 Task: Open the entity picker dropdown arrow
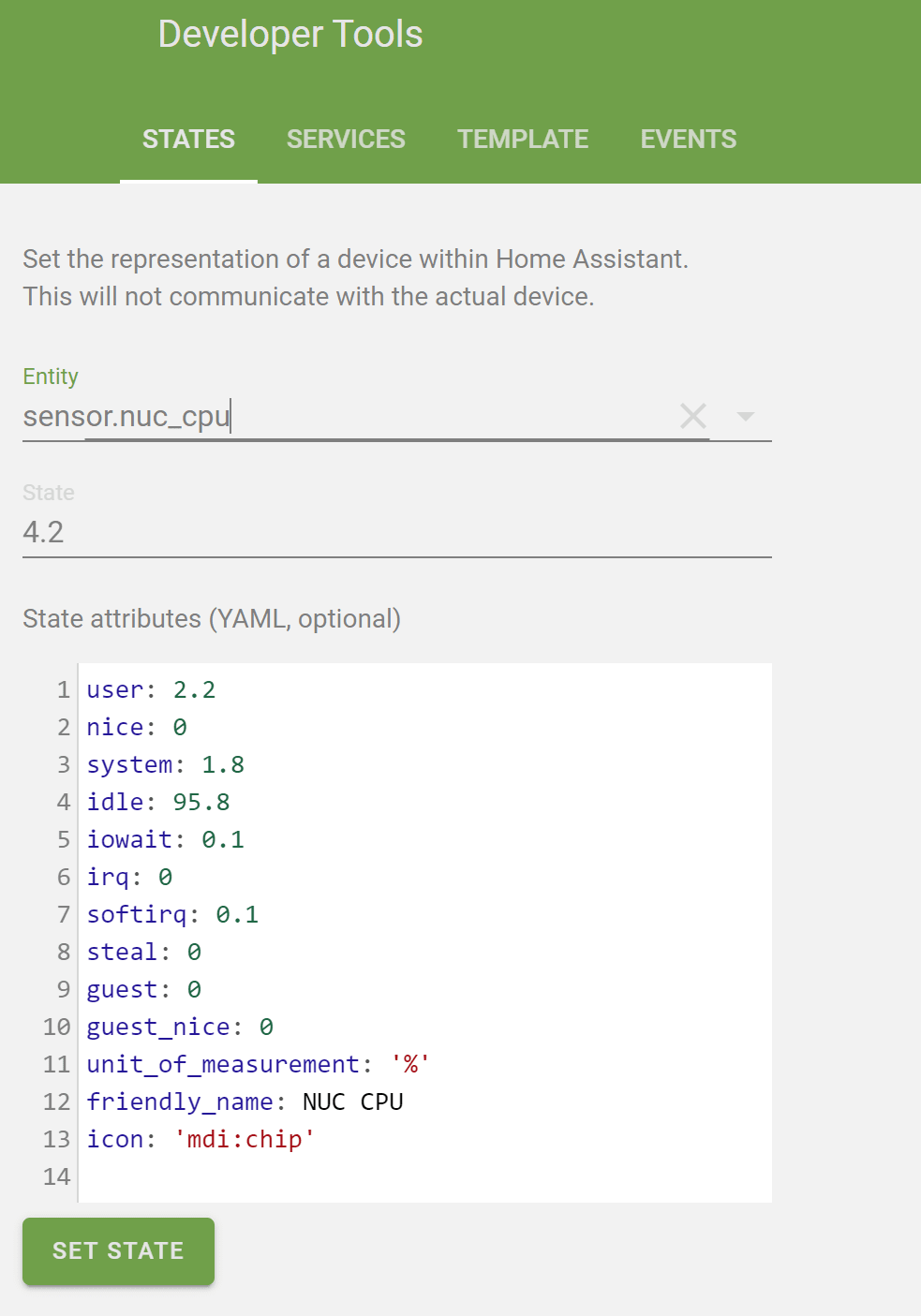coord(745,416)
